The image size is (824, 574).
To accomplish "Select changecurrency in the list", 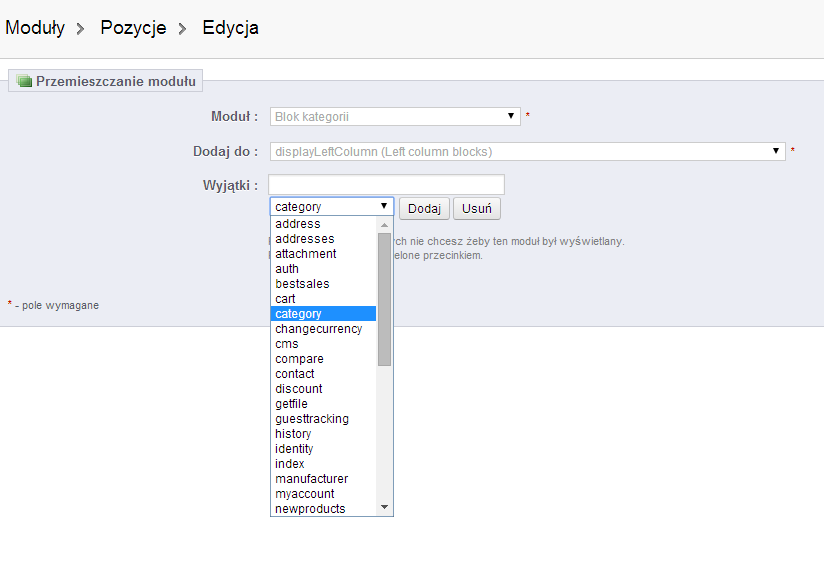I will (324, 329).
